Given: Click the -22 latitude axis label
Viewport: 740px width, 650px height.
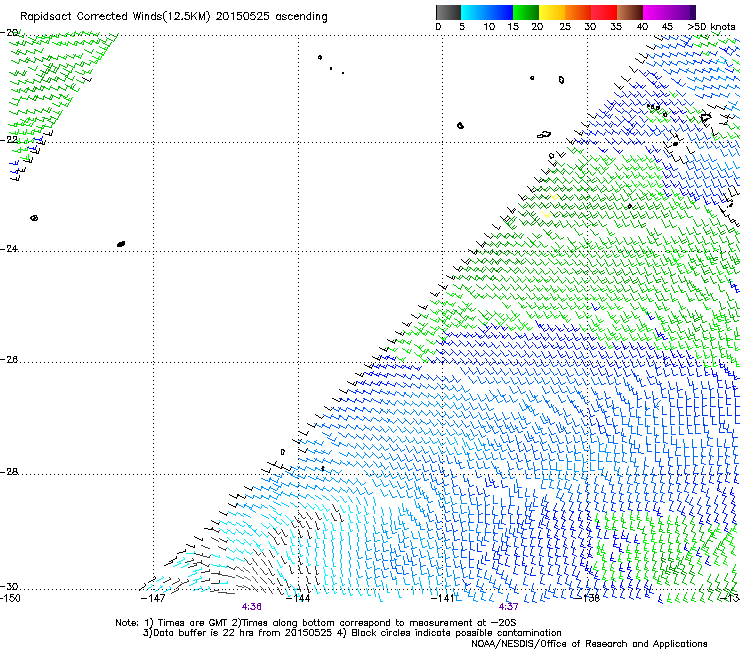Looking at the screenshot, I should tap(9, 140).
